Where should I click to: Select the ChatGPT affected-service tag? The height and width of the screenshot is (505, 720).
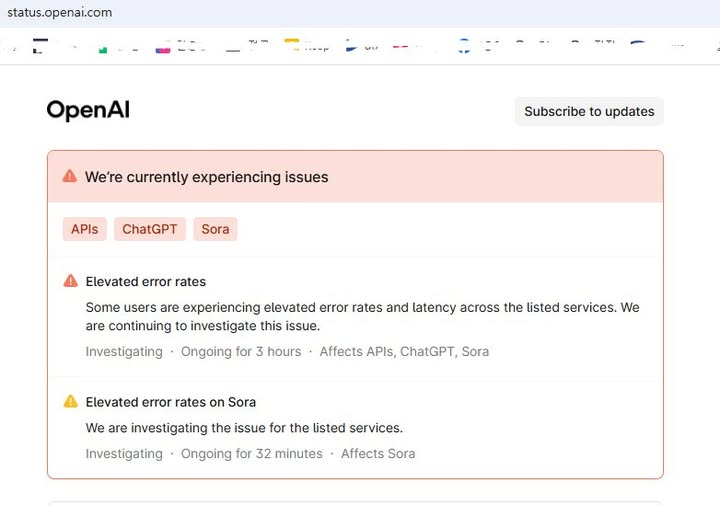pyautogui.click(x=150, y=229)
